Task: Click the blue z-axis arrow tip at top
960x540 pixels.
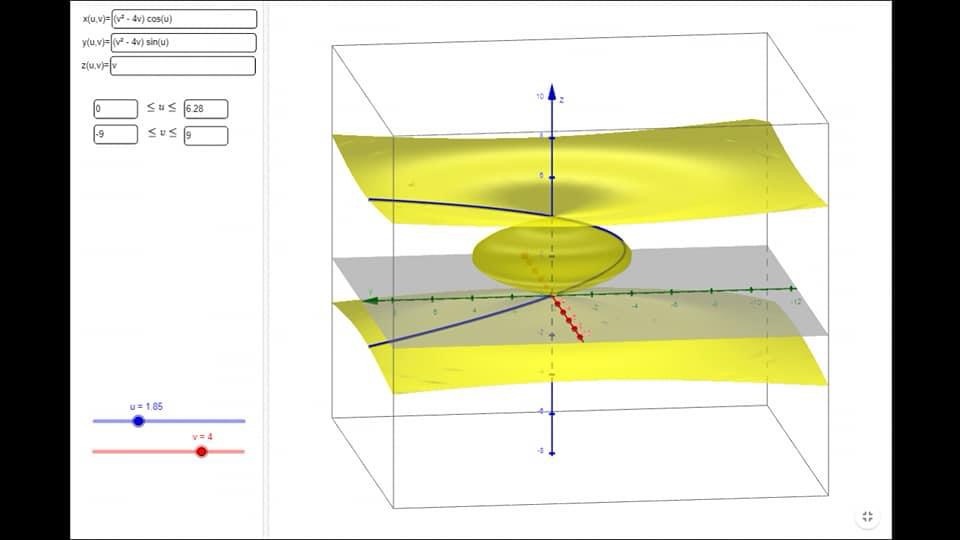Action: coord(551,92)
